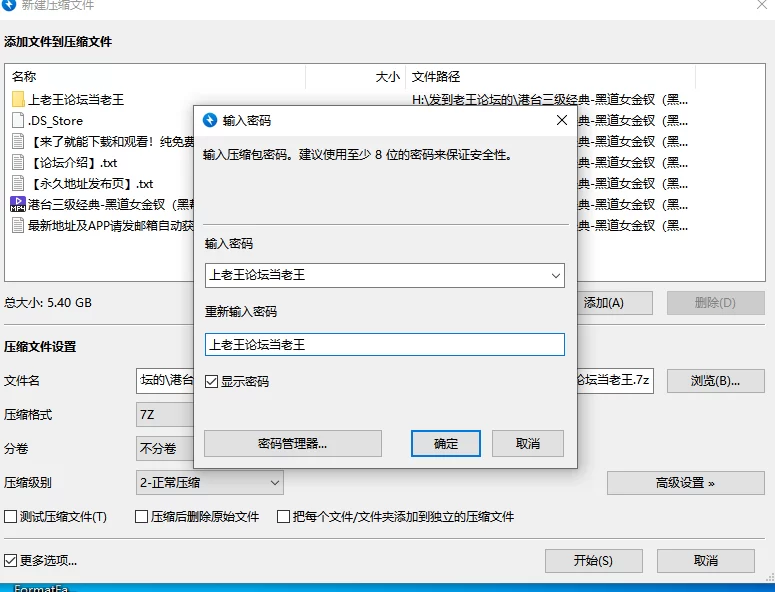Tick the 压缩后删除原始文件 checkbox
The height and width of the screenshot is (592, 775).
click(141, 517)
